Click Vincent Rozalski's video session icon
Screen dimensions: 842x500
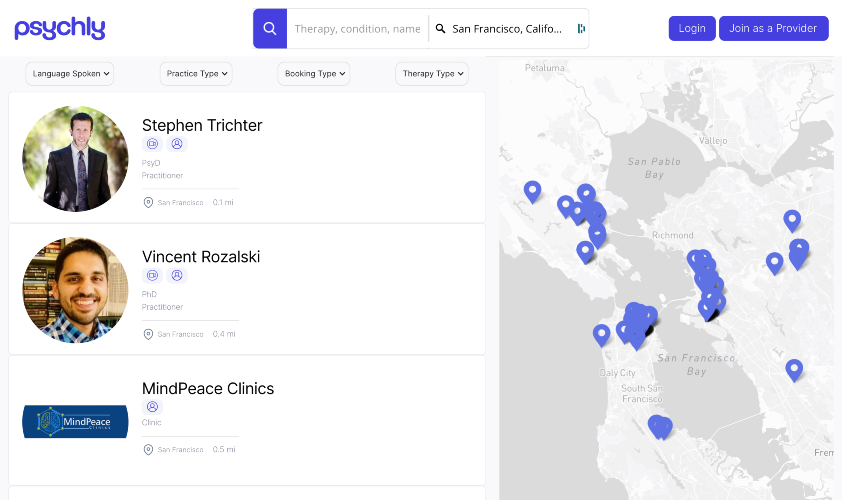[x=153, y=276]
